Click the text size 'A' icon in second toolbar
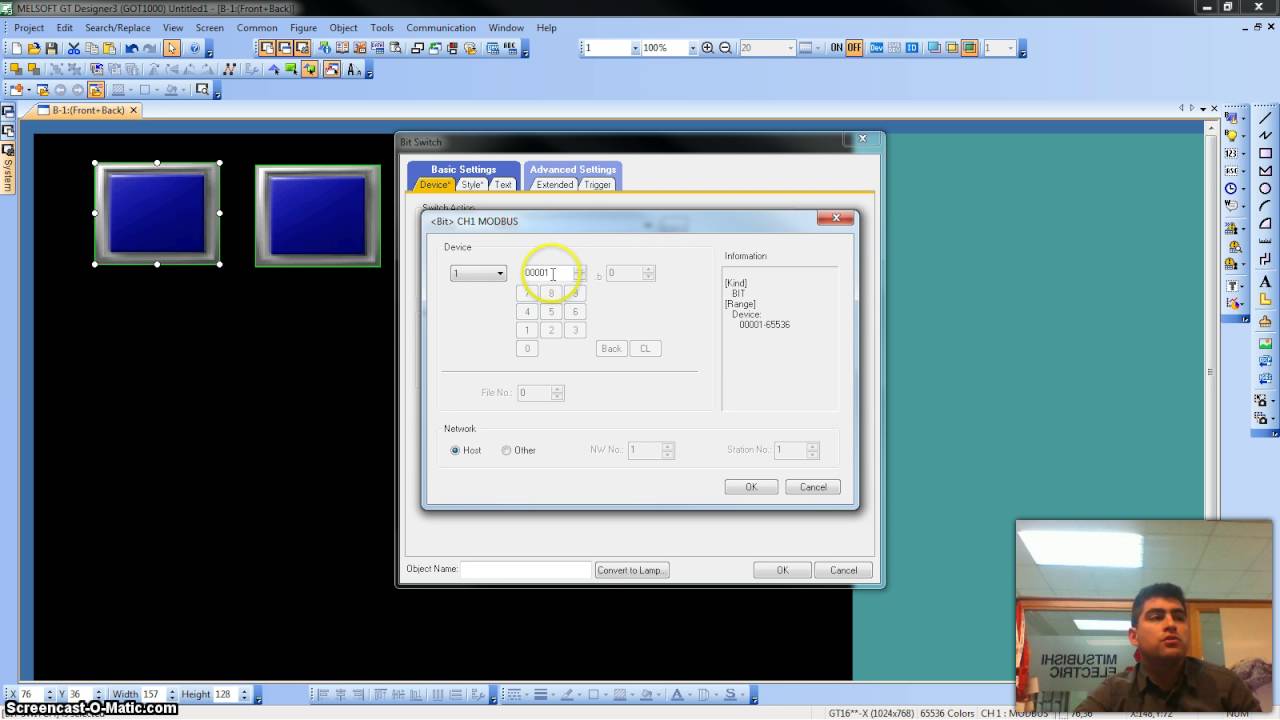Screen dimensions: 1280x720 coord(355,70)
